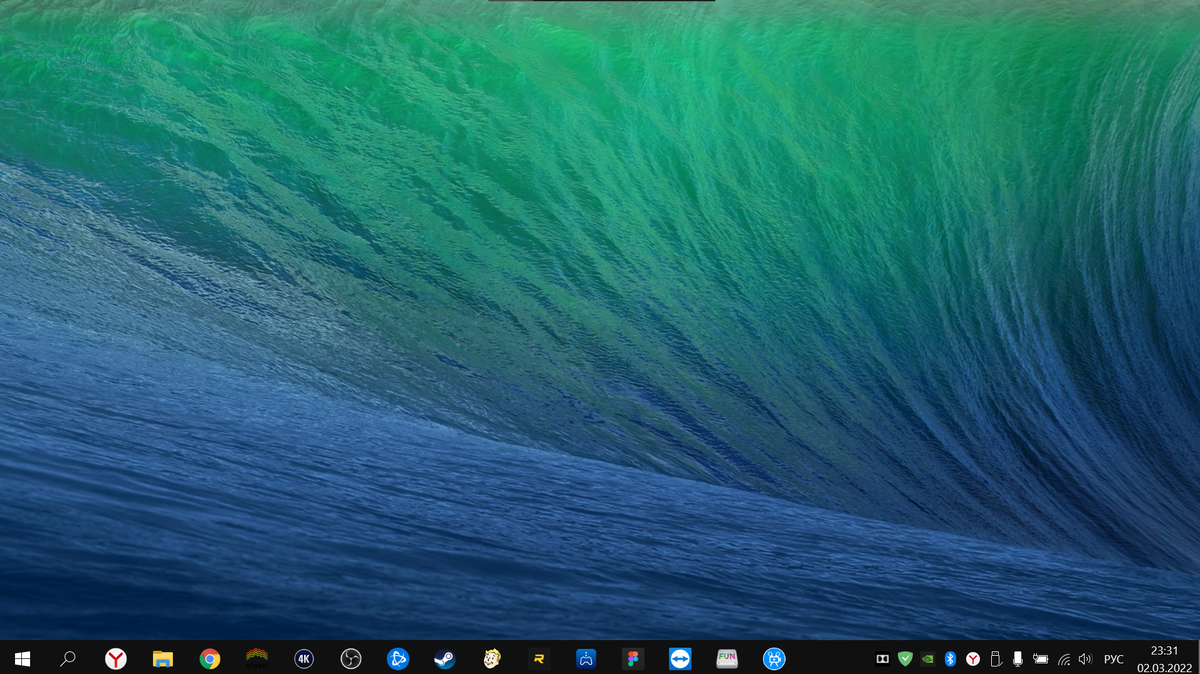Screen dimensions: 1200x674
Task: Launch OBS Studio from taskbar
Action: (351, 659)
